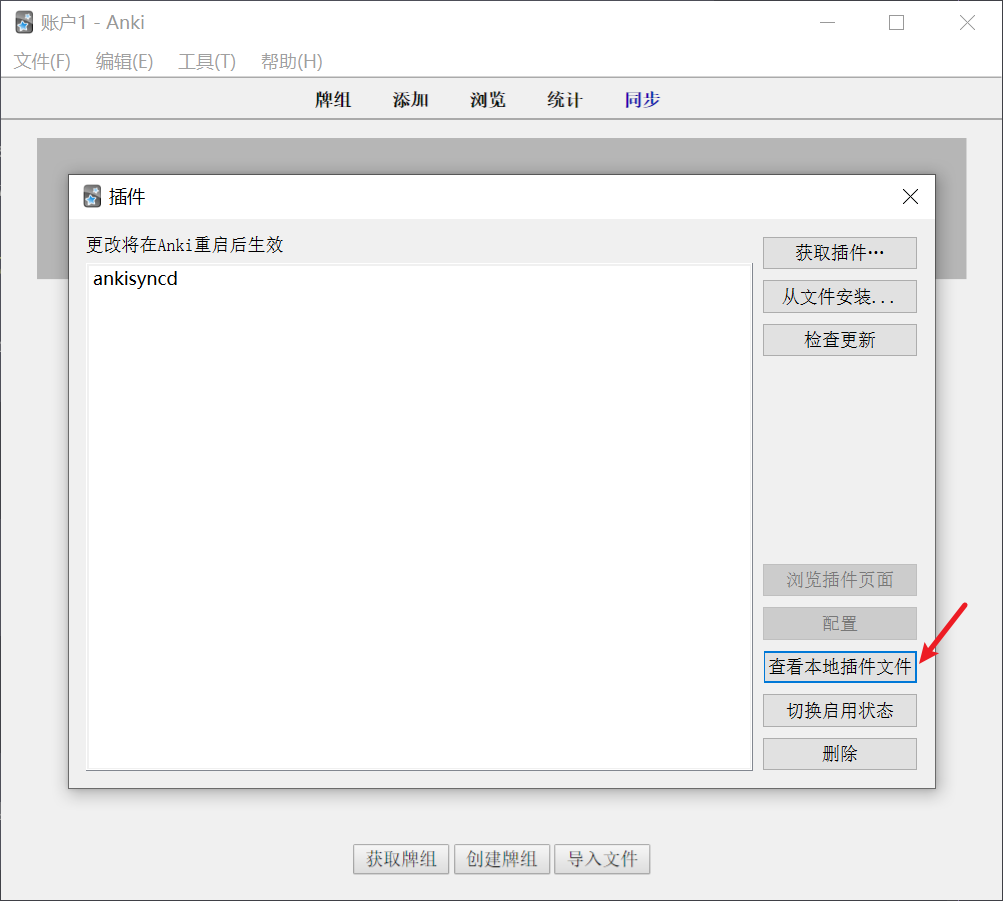Open the 工具(T) menu

coord(207,62)
